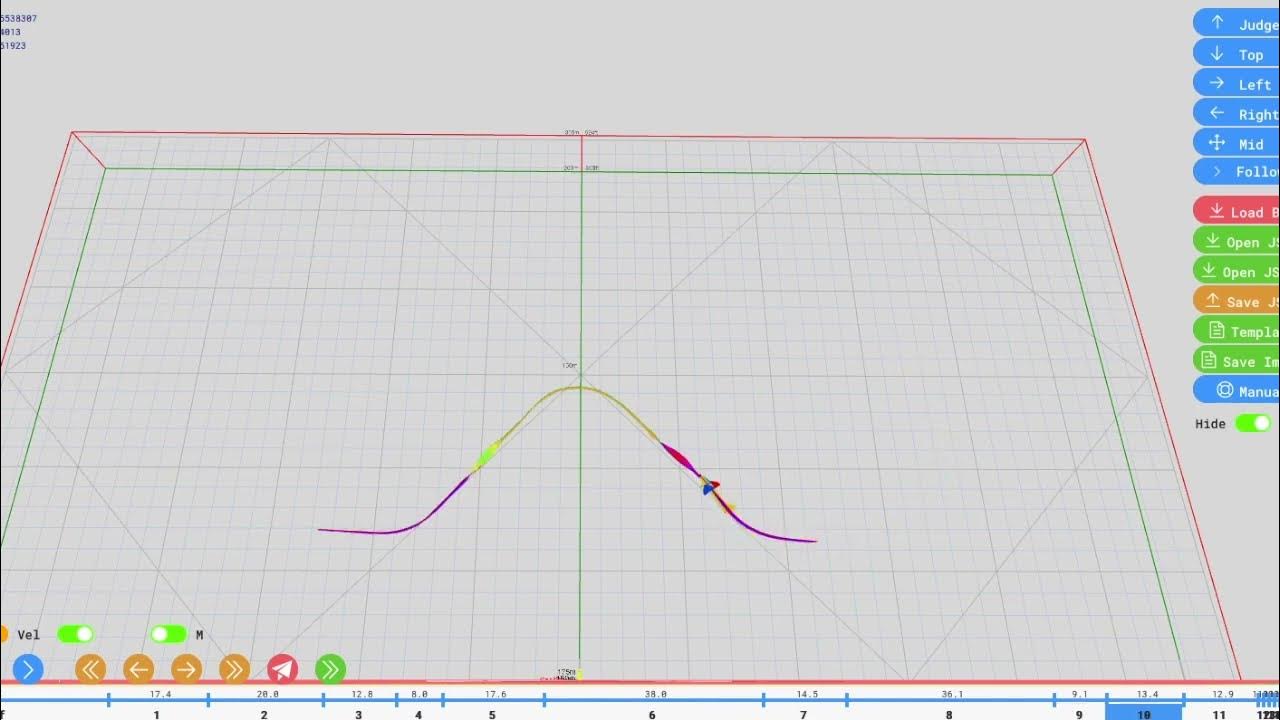Click the red paper plane icon
Image resolution: width=1280 pixels, height=720 pixels.
pyautogui.click(x=283, y=669)
